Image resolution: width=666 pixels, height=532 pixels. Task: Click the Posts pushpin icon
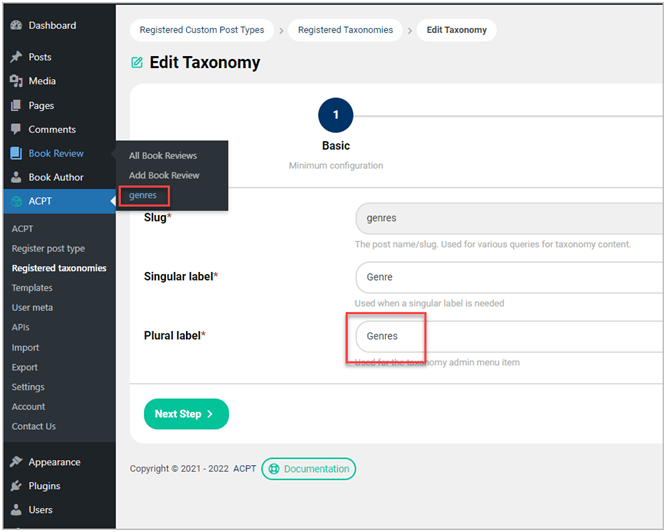(x=16, y=57)
